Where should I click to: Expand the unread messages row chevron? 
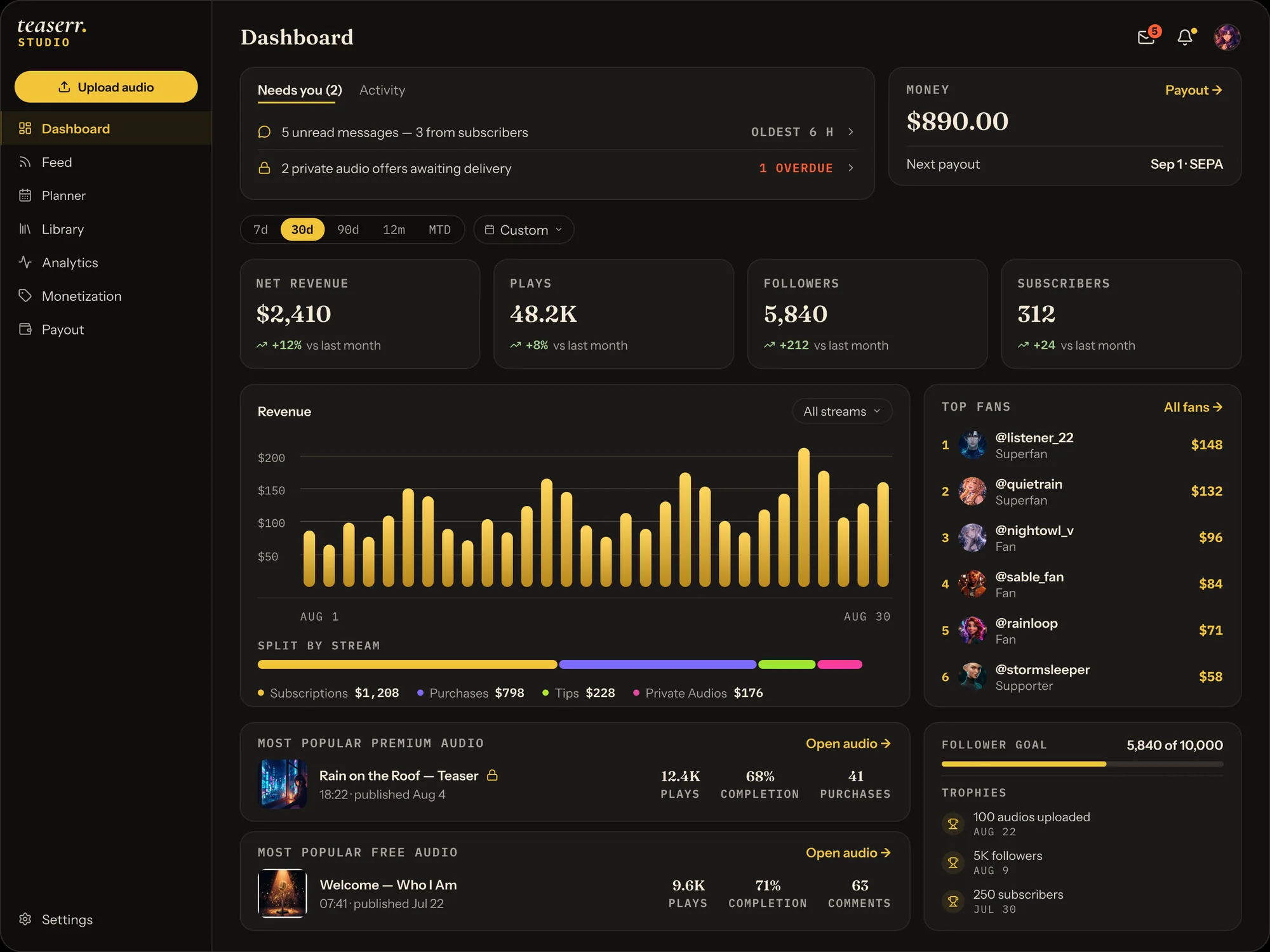click(851, 132)
